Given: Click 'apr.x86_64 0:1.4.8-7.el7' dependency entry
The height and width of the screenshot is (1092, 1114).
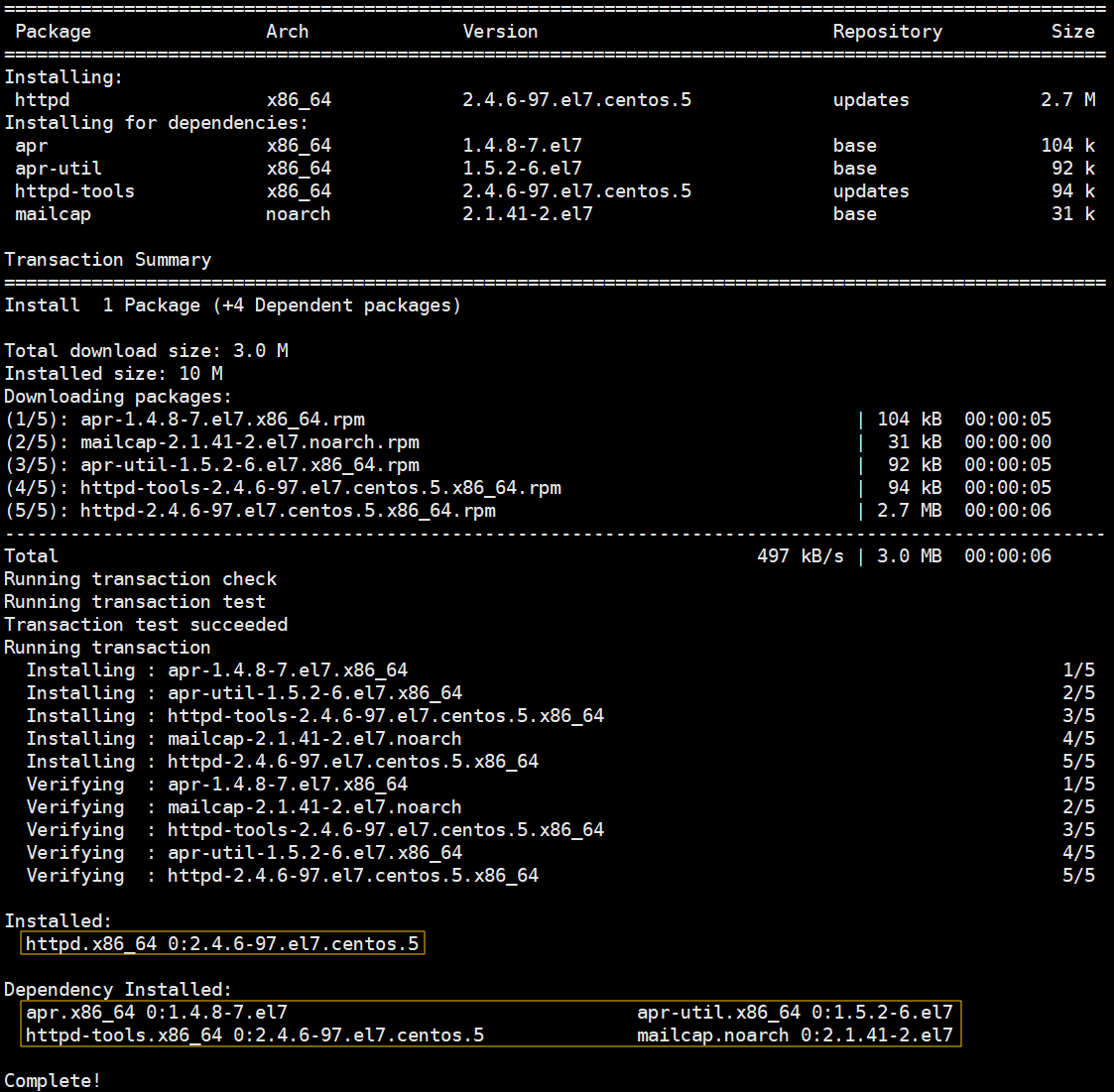Looking at the screenshot, I should pos(157,1012).
